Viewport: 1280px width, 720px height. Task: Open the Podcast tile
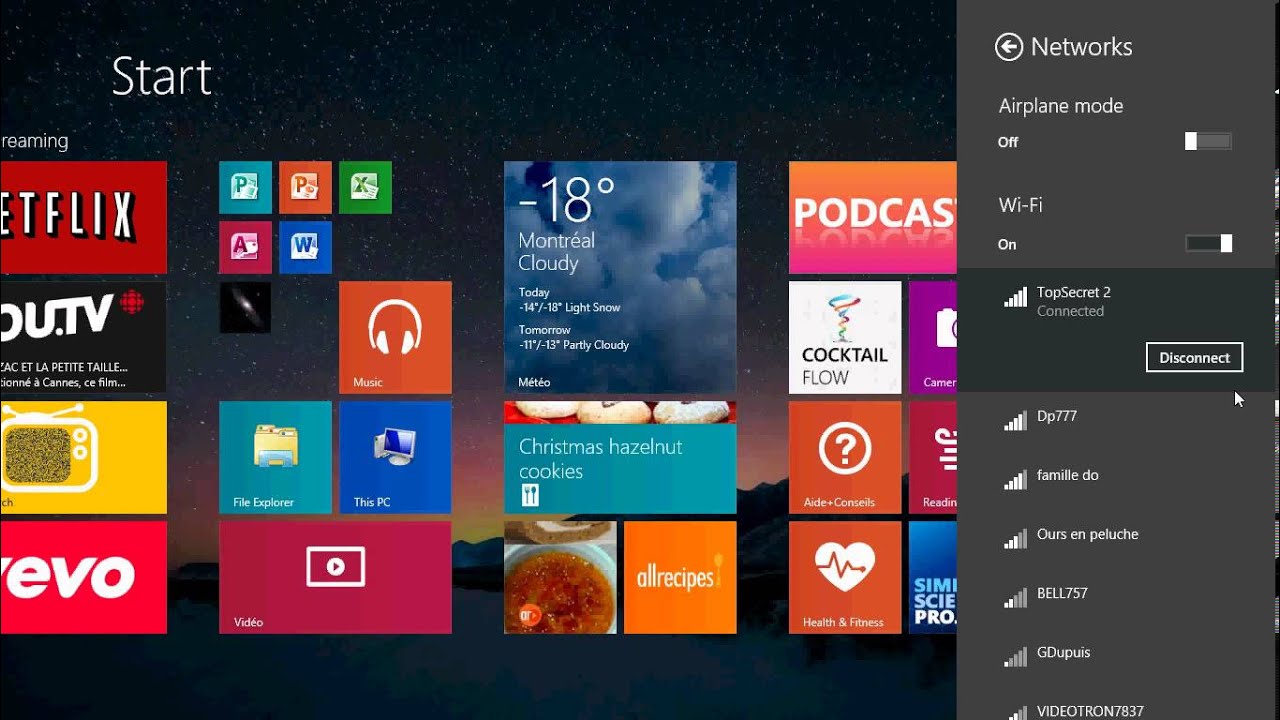[x=872, y=217]
